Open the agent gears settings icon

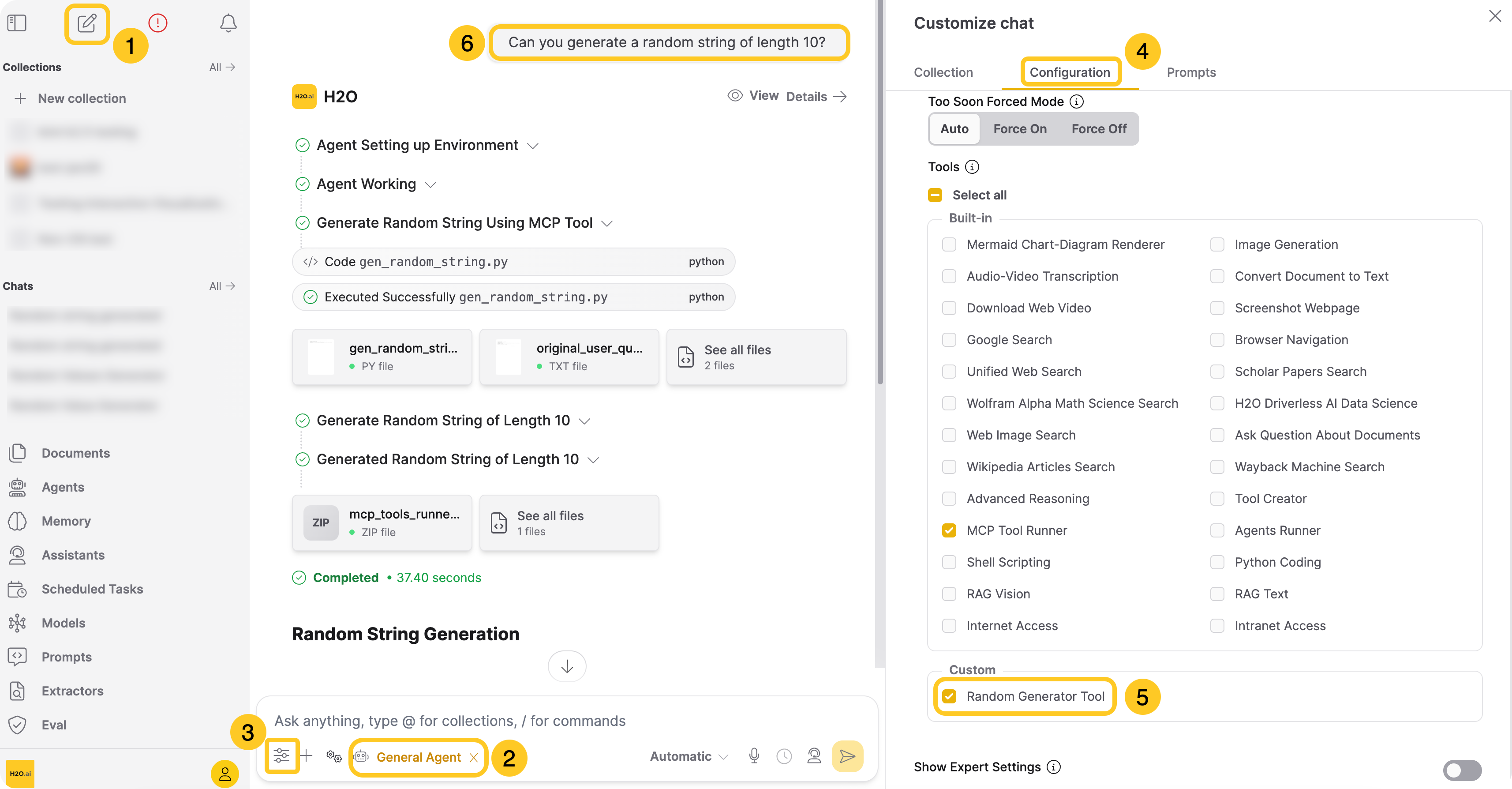click(x=334, y=756)
